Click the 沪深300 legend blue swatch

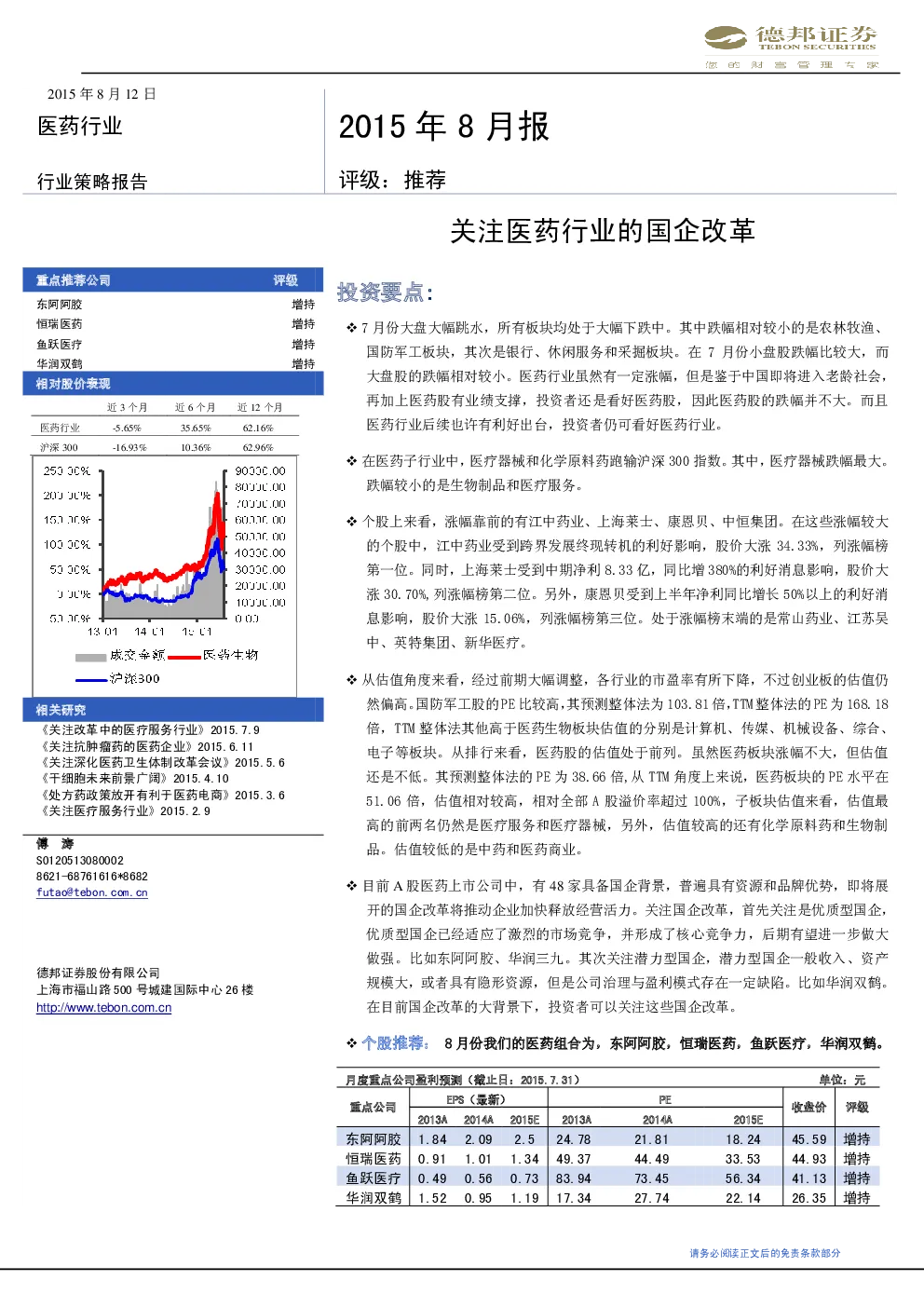pyautogui.click(x=91, y=680)
